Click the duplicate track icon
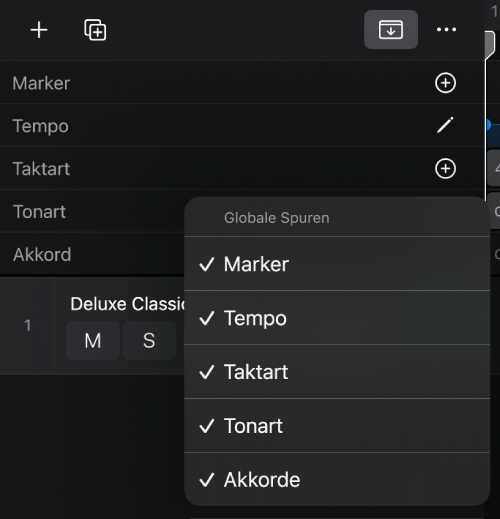 [x=95, y=30]
